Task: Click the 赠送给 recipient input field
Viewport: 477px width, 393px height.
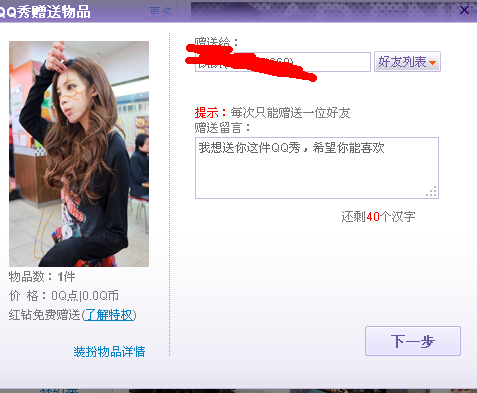Action: (x=283, y=62)
